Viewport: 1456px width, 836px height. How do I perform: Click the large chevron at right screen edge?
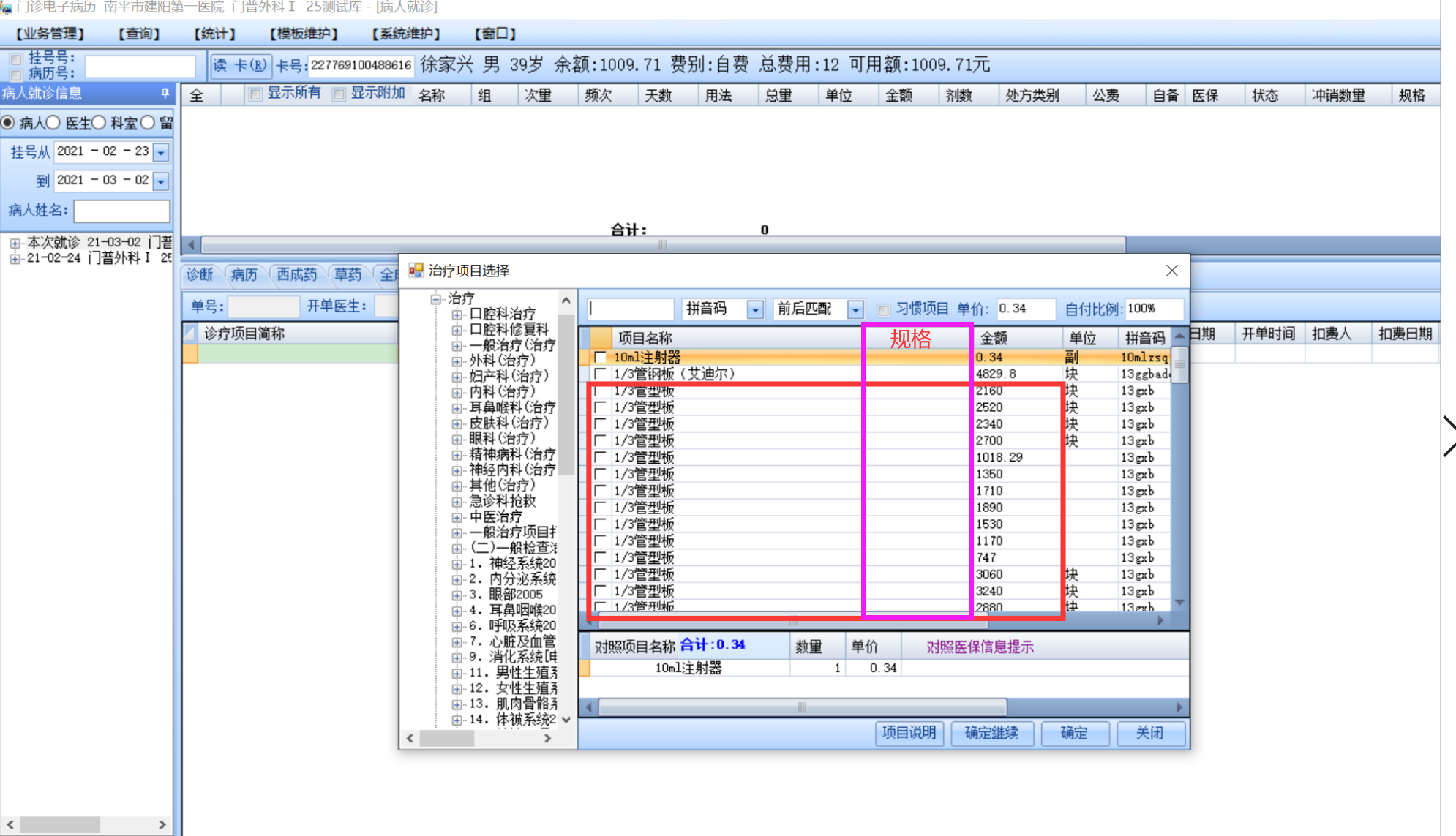click(1447, 436)
